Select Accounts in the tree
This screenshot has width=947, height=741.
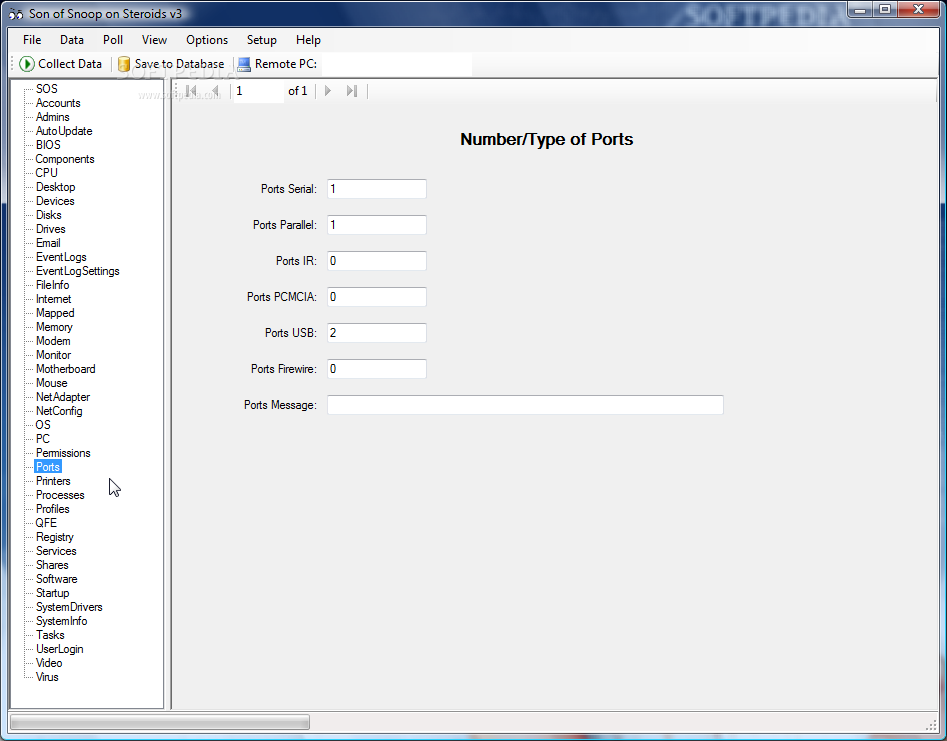pos(58,103)
